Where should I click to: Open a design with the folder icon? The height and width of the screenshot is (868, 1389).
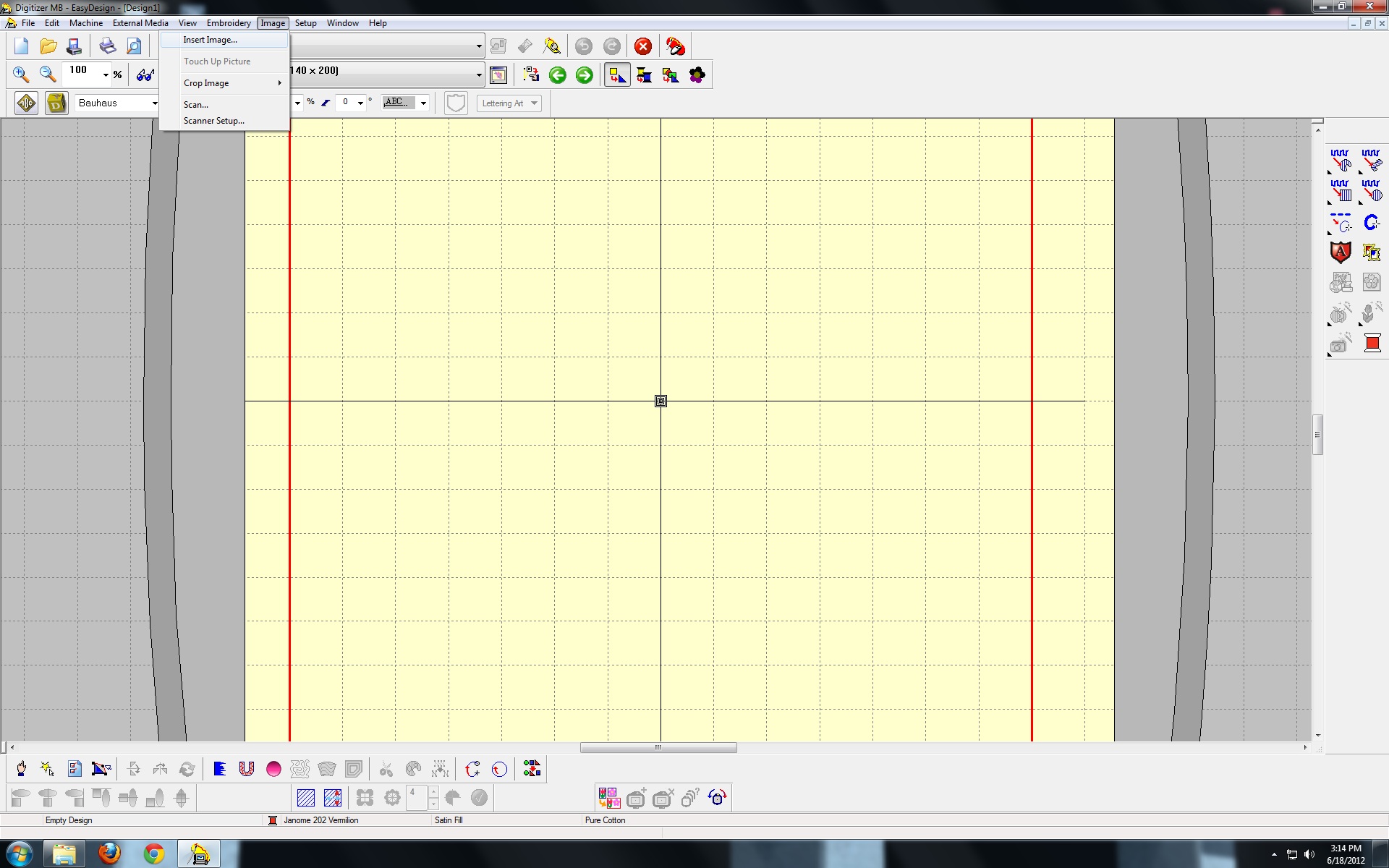(x=48, y=47)
